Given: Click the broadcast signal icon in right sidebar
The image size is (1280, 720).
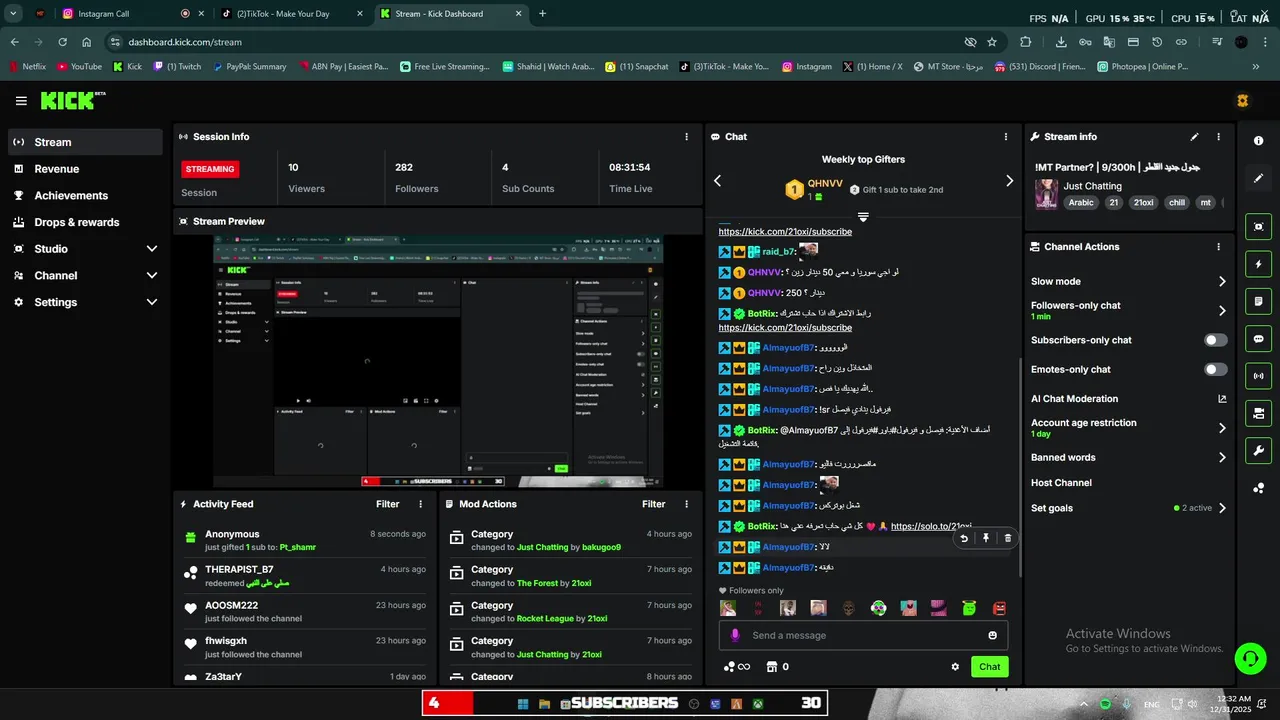Looking at the screenshot, I should [x=1258, y=376].
